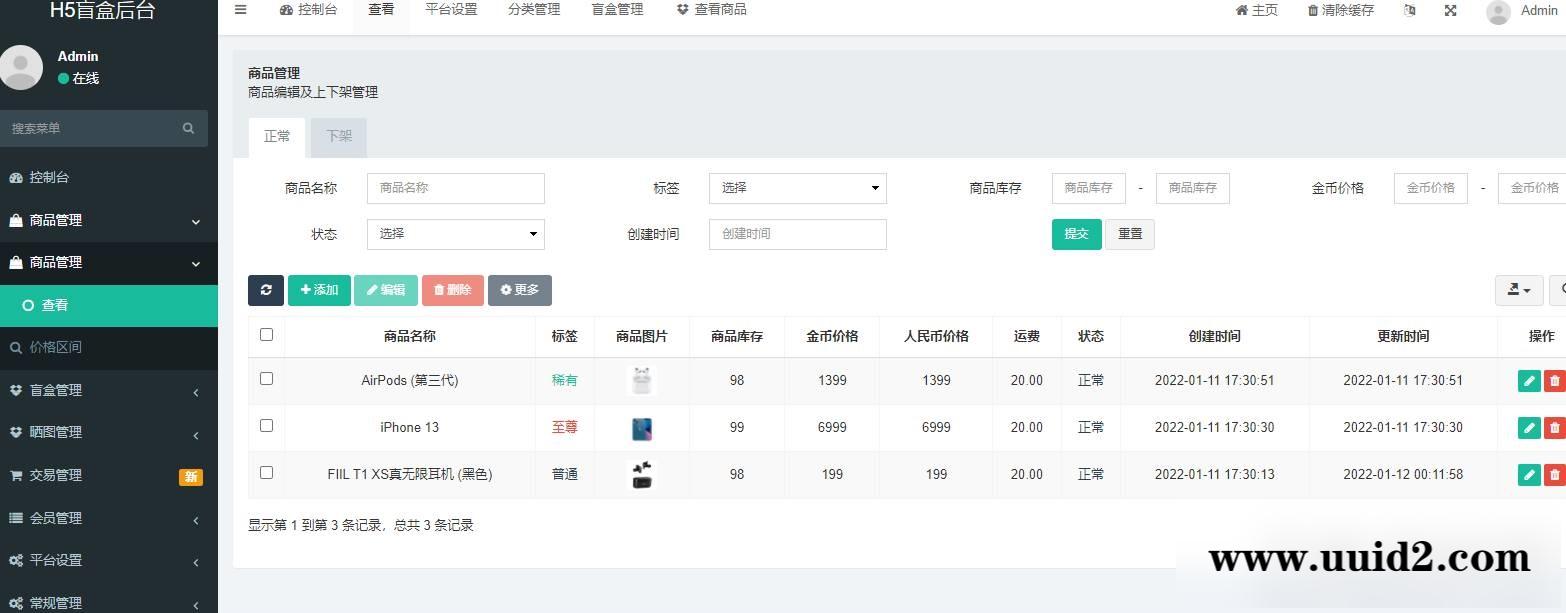Switch to the 下架 tab

tap(339, 137)
